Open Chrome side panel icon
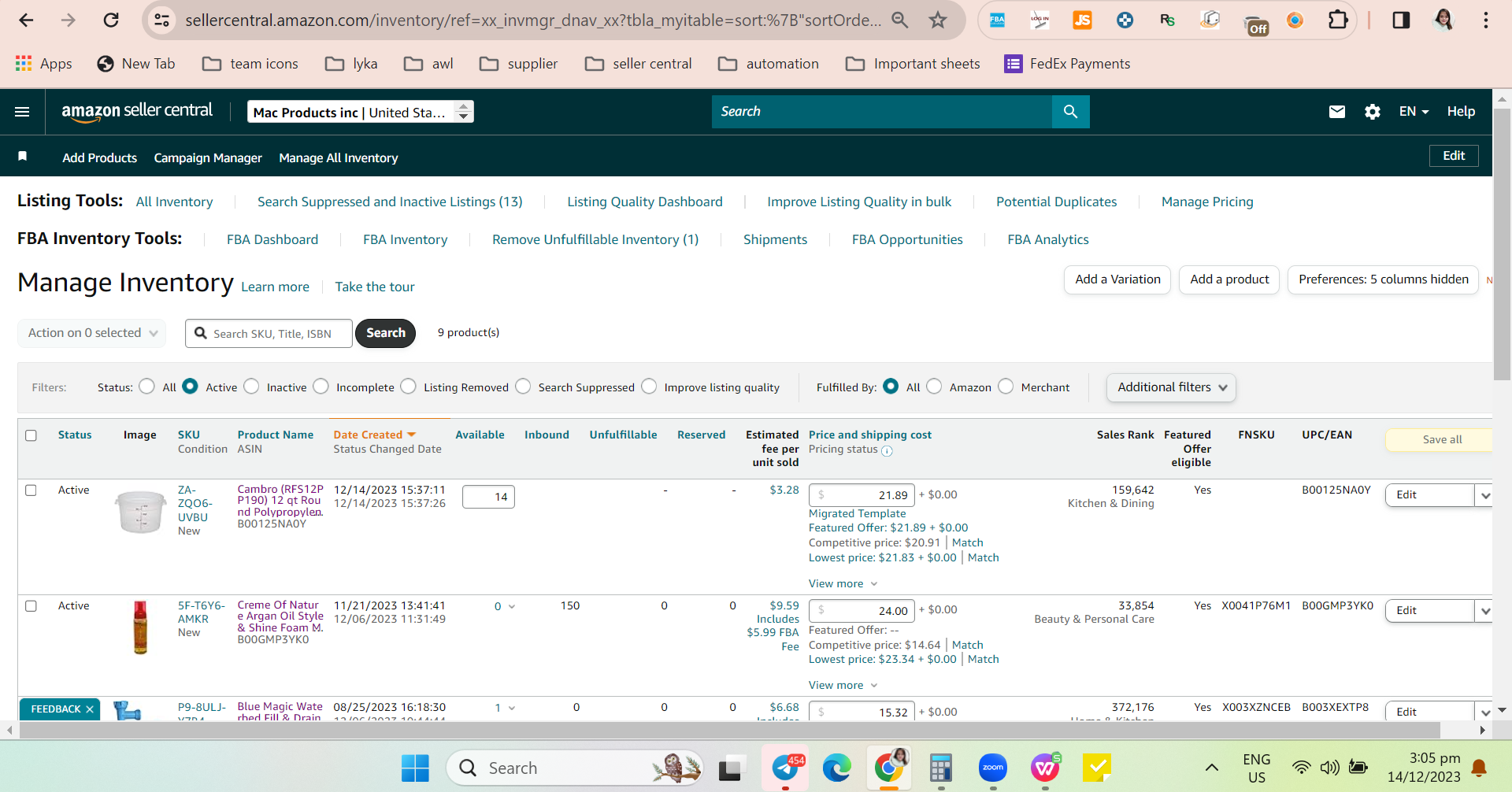 [x=1401, y=20]
